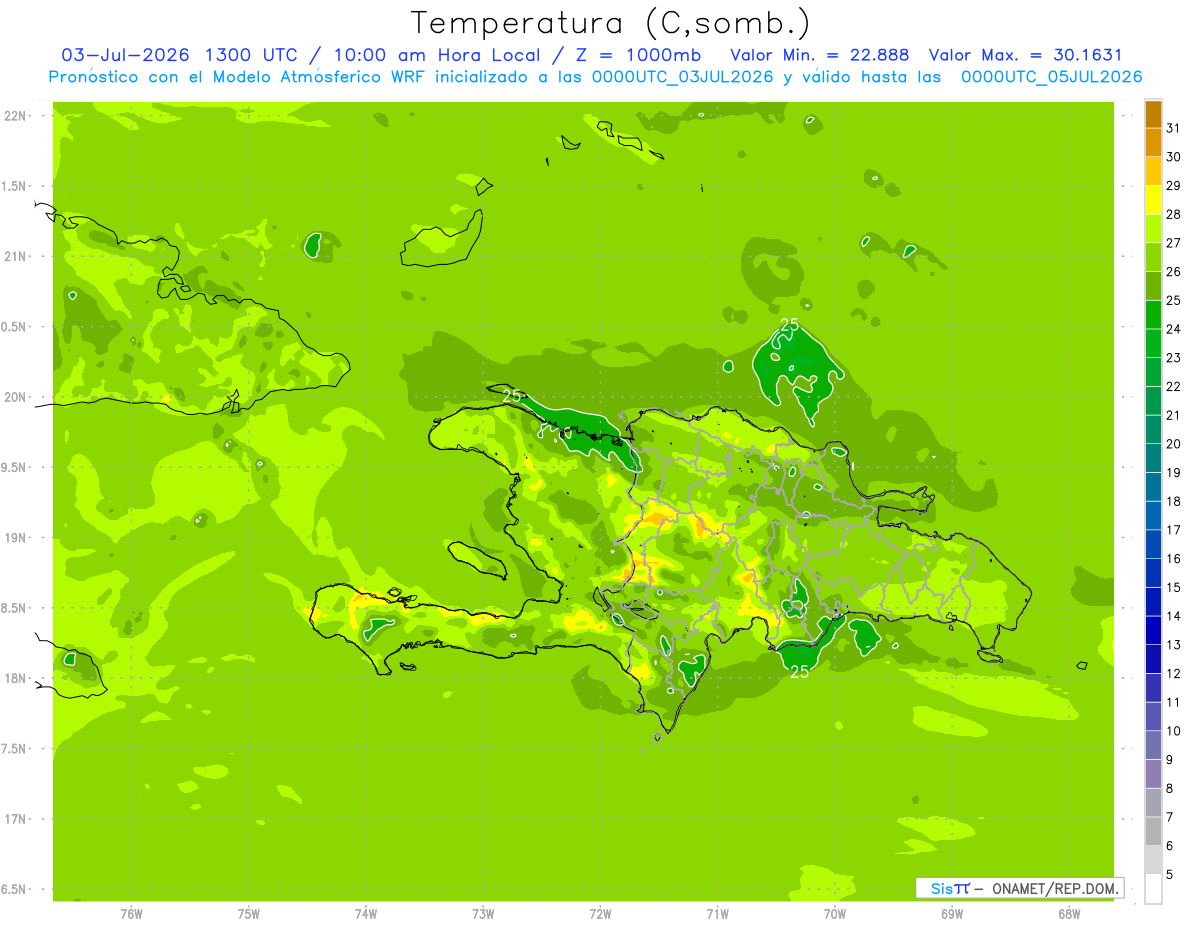Pick the legend swatch between 29 and 30
This screenshot has height=927, width=1200.
tap(1153, 172)
